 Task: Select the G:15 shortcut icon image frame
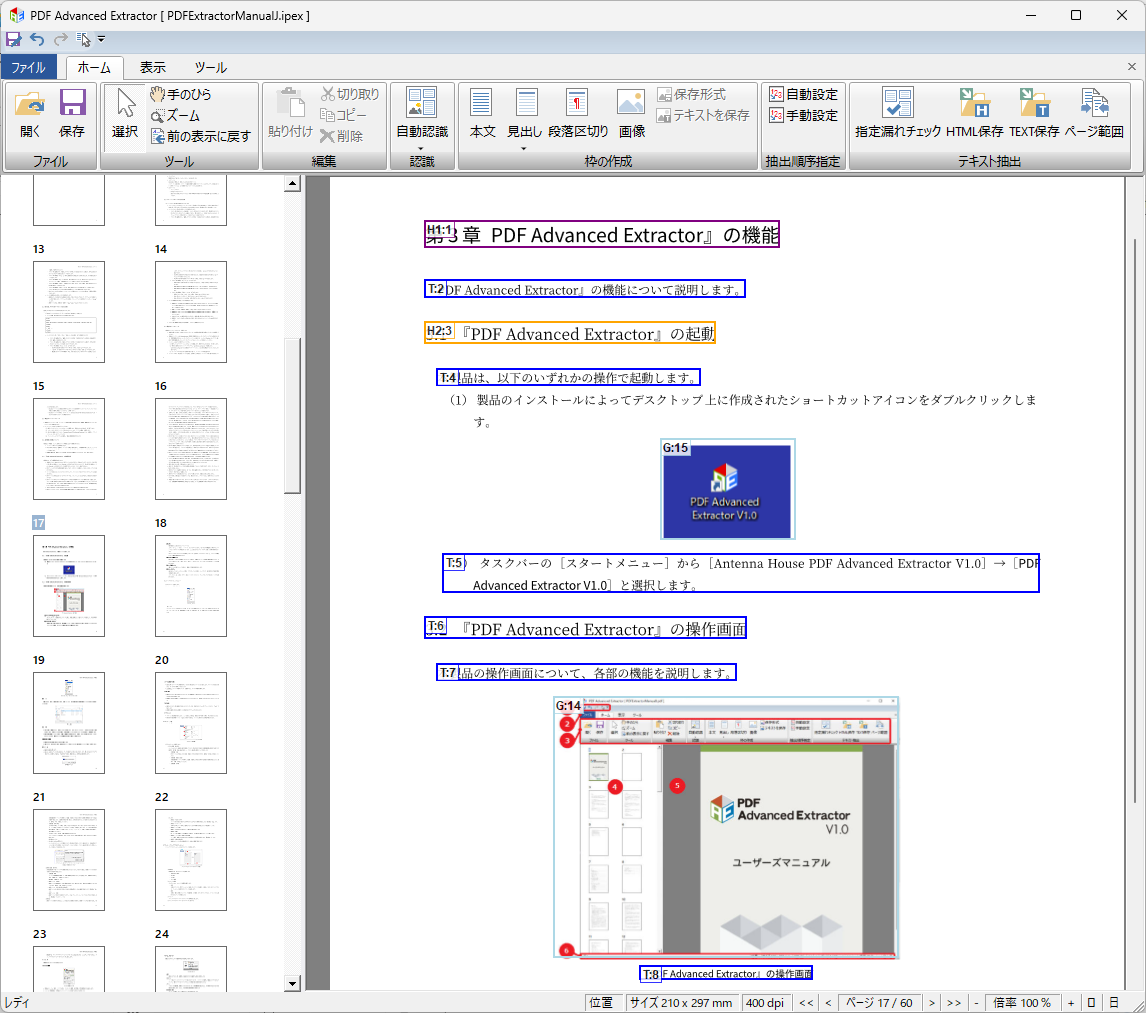click(727, 489)
